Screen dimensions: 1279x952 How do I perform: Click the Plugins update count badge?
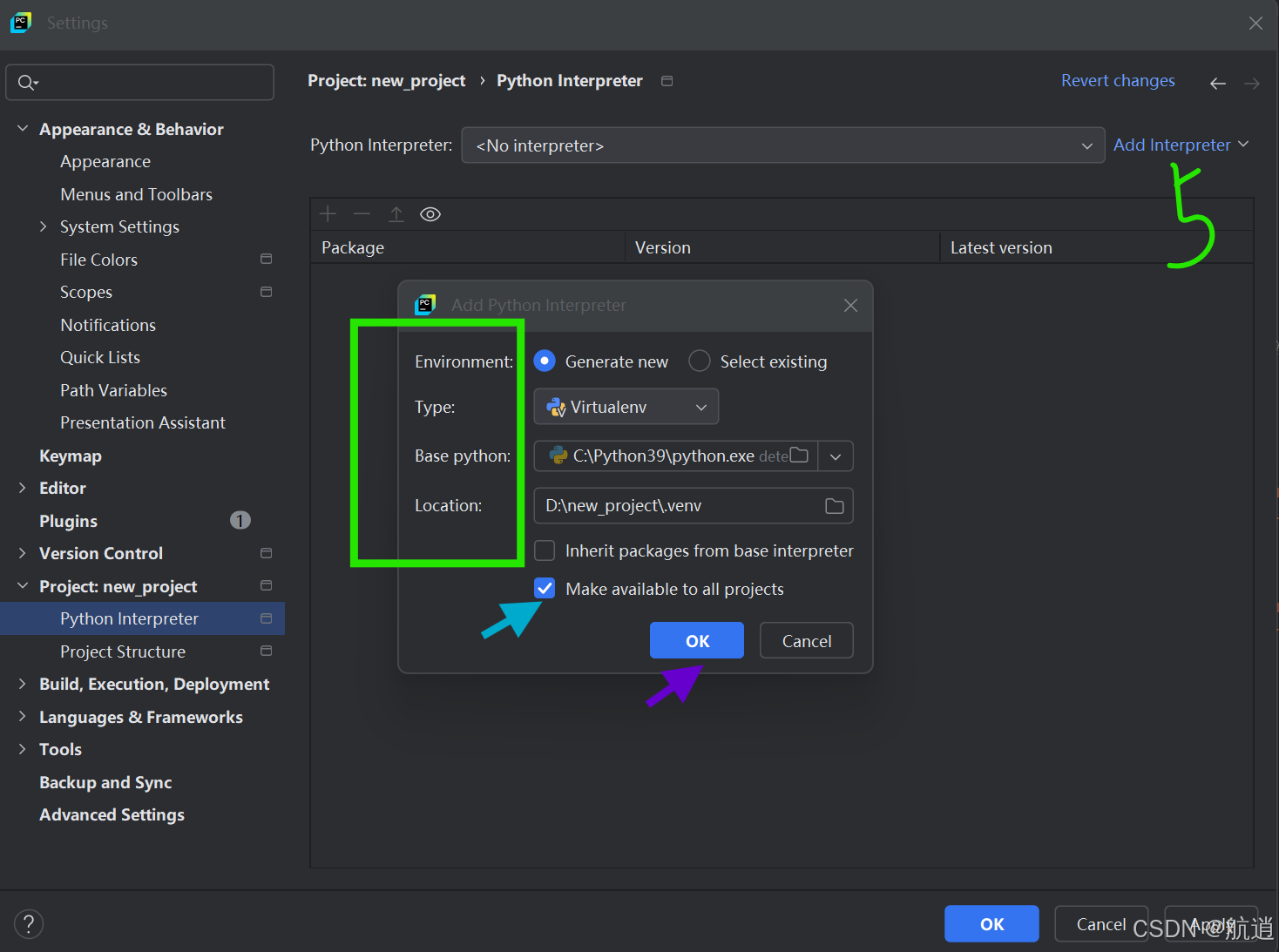click(x=240, y=520)
